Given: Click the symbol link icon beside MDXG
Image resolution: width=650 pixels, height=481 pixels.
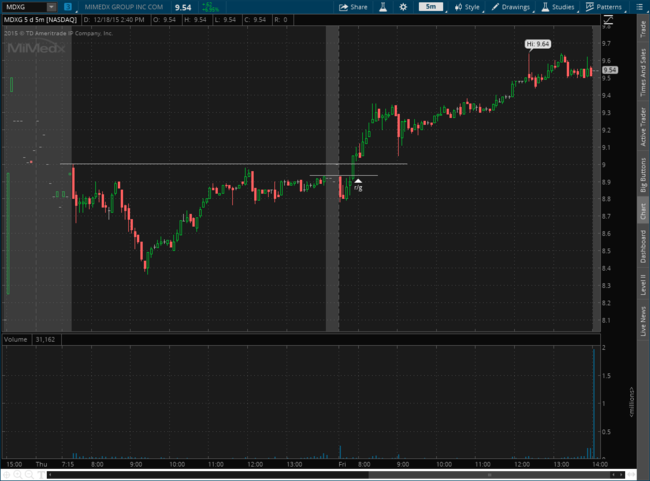Looking at the screenshot, I should [67, 7].
